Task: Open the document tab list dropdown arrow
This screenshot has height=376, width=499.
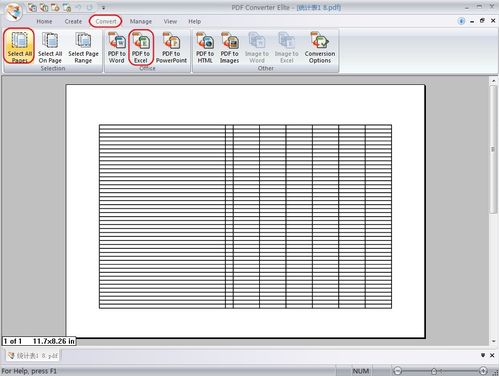Action: click(x=483, y=355)
